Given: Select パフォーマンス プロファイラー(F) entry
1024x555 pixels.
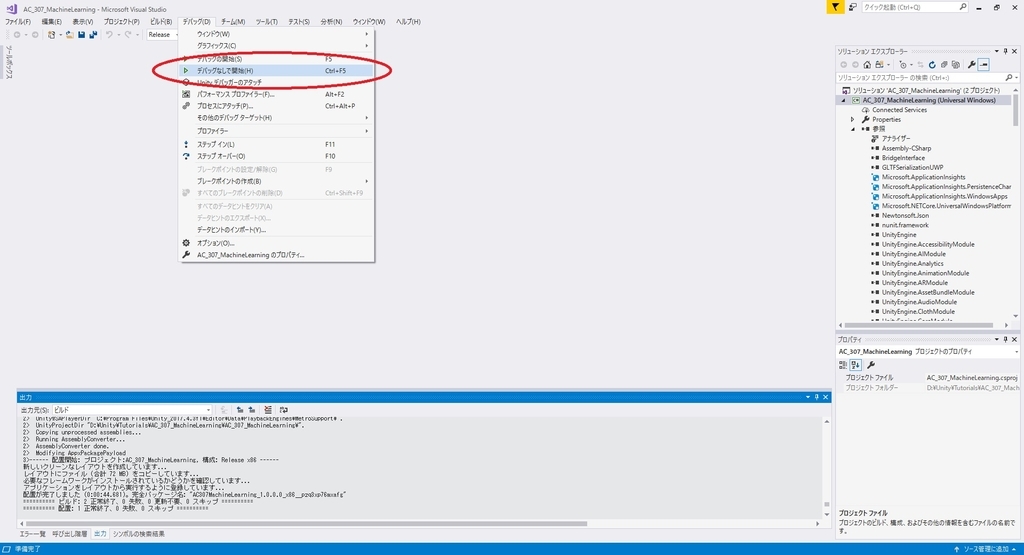Looking at the screenshot, I should point(277,94).
